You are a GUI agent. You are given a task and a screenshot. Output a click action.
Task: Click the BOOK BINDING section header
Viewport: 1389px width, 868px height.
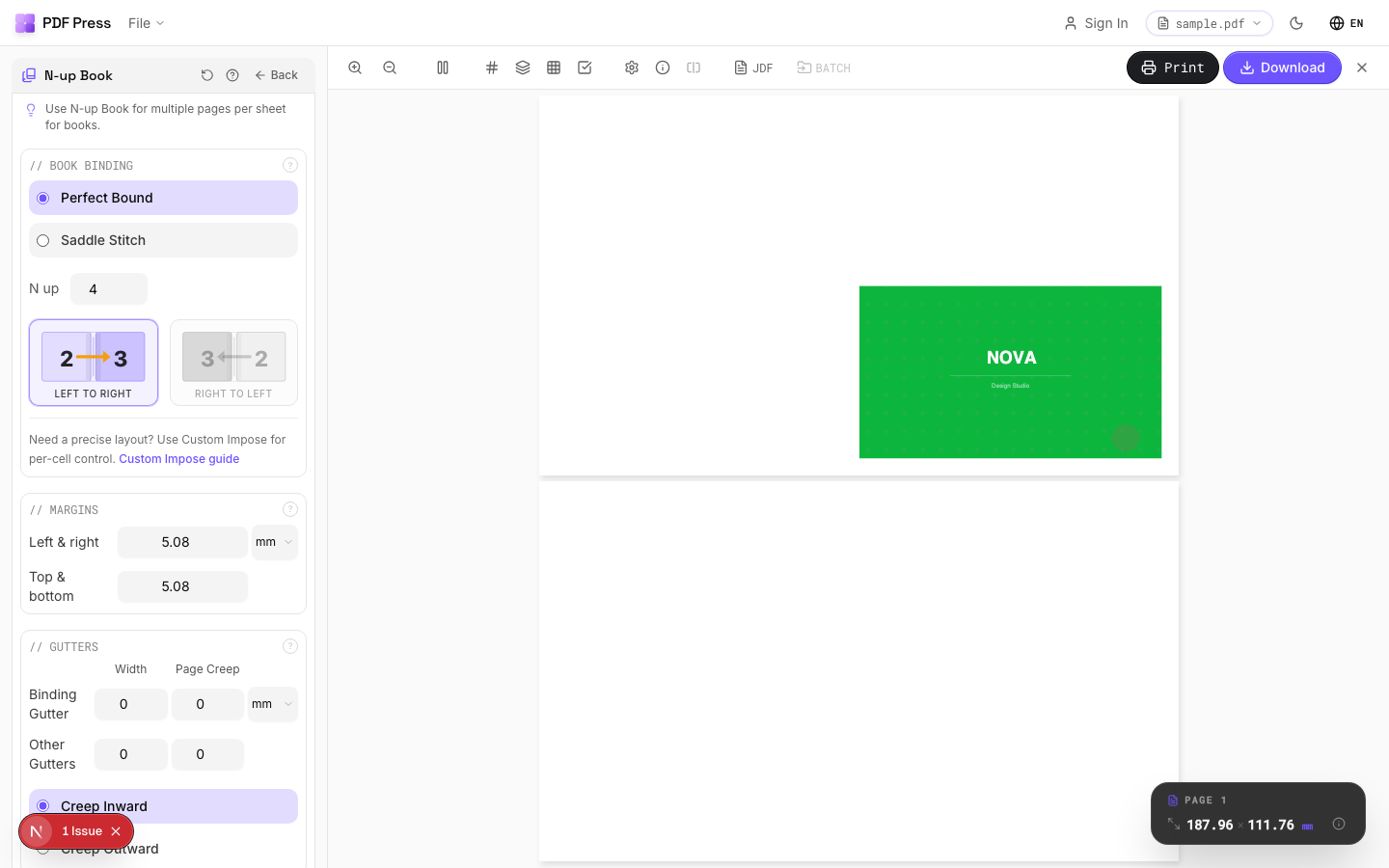pos(82,166)
